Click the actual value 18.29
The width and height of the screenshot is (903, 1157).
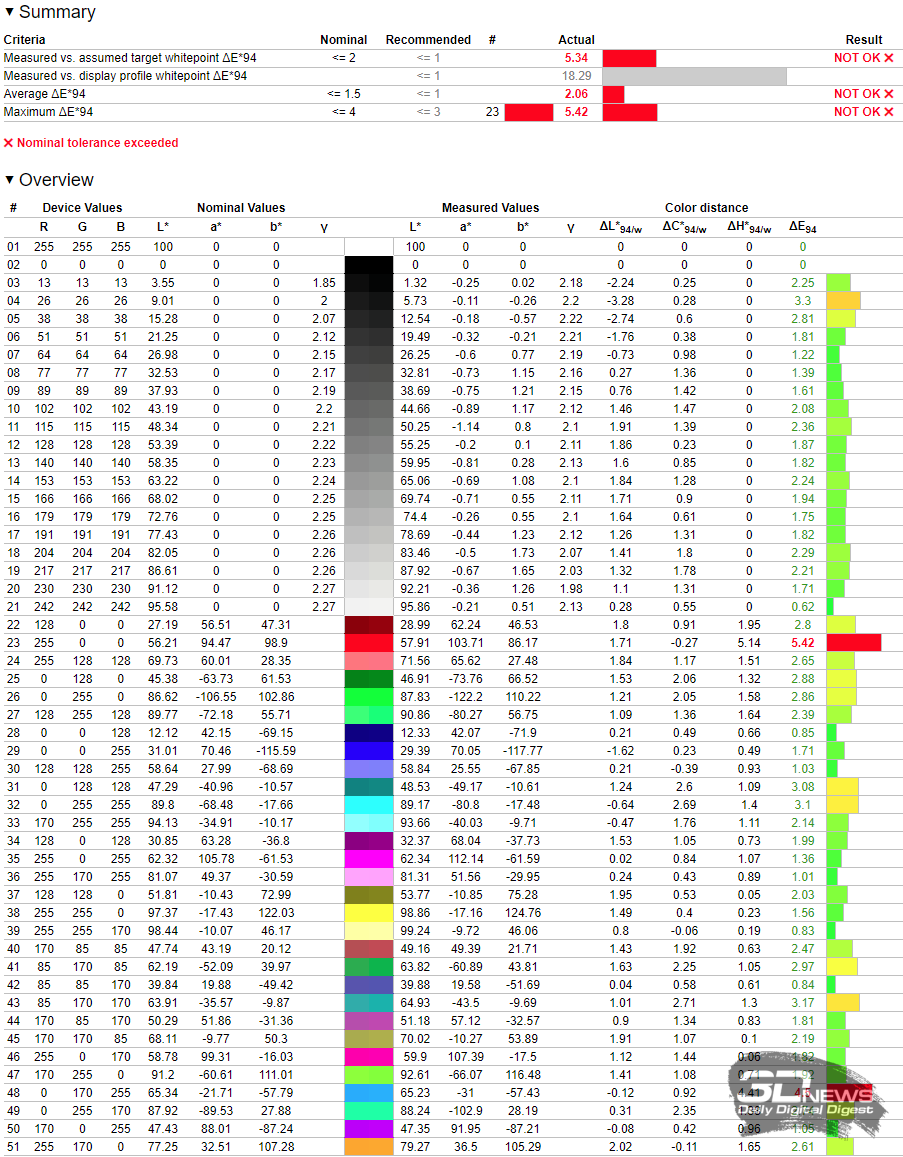click(x=576, y=76)
